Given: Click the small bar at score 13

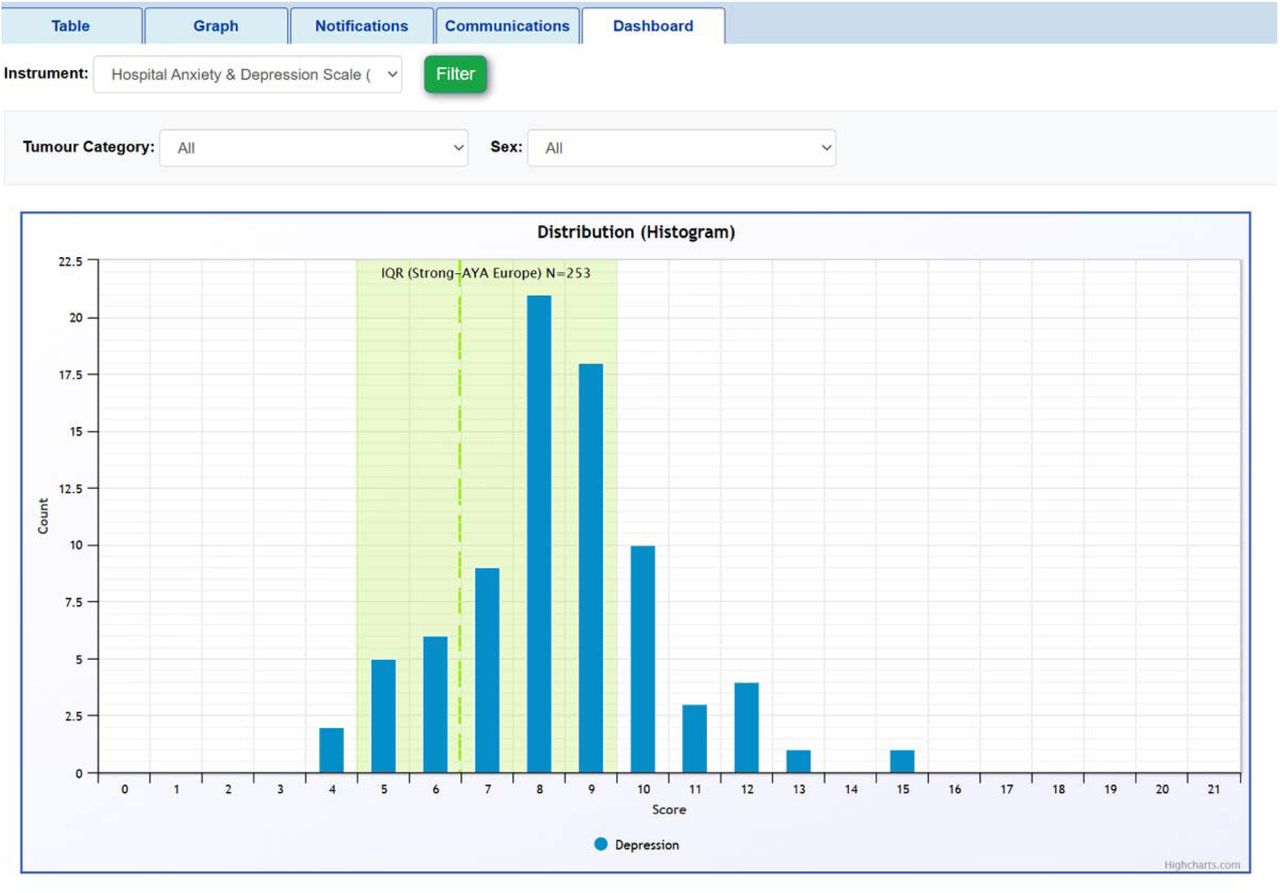Looking at the screenshot, I should (799, 761).
